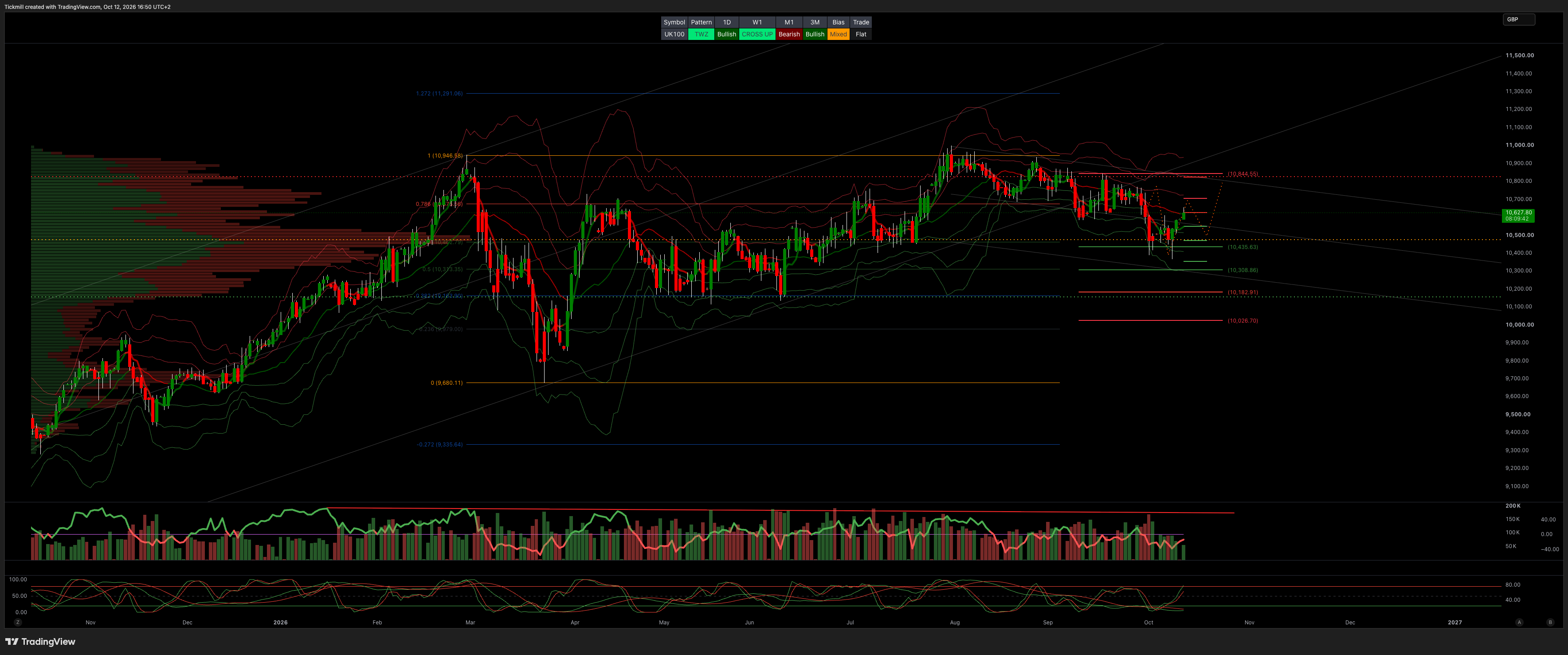Click the 200K volume scale label
The width and height of the screenshot is (1568, 655).
(1513, 506)
